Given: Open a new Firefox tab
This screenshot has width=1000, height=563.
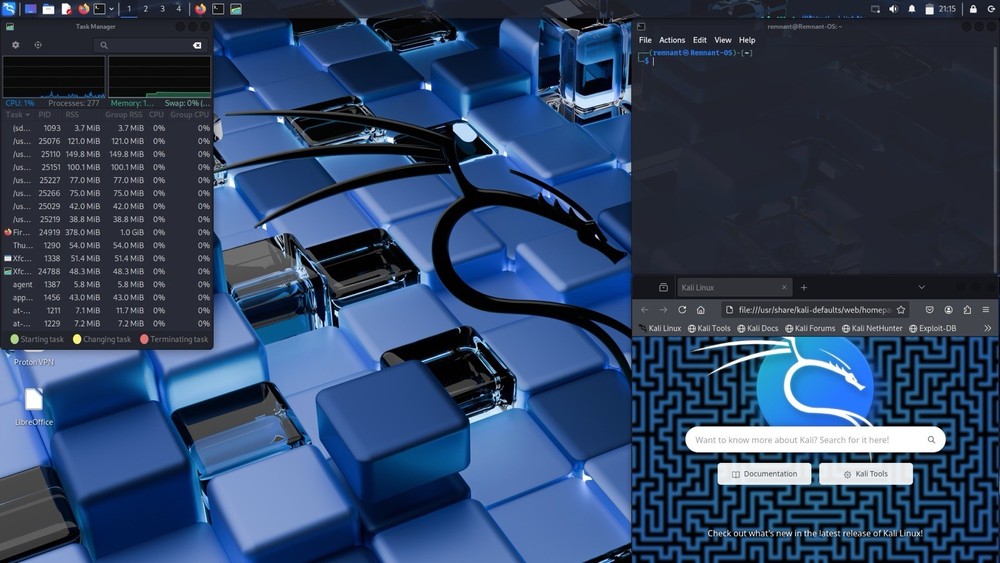Looking at the screenshot, I should tap(804, 288).
